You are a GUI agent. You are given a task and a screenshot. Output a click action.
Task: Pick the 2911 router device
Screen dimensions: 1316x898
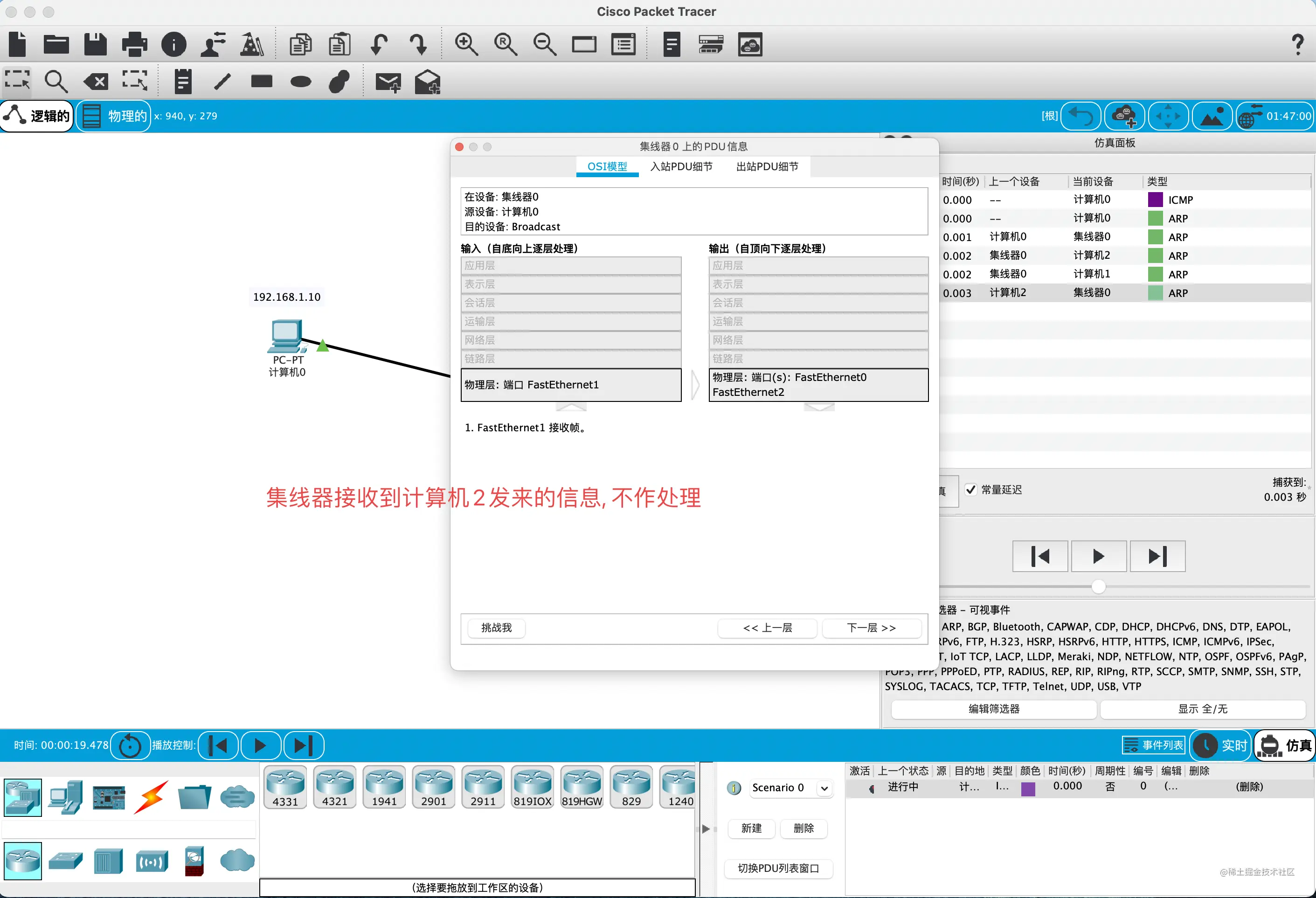click(x=483, y=787)
